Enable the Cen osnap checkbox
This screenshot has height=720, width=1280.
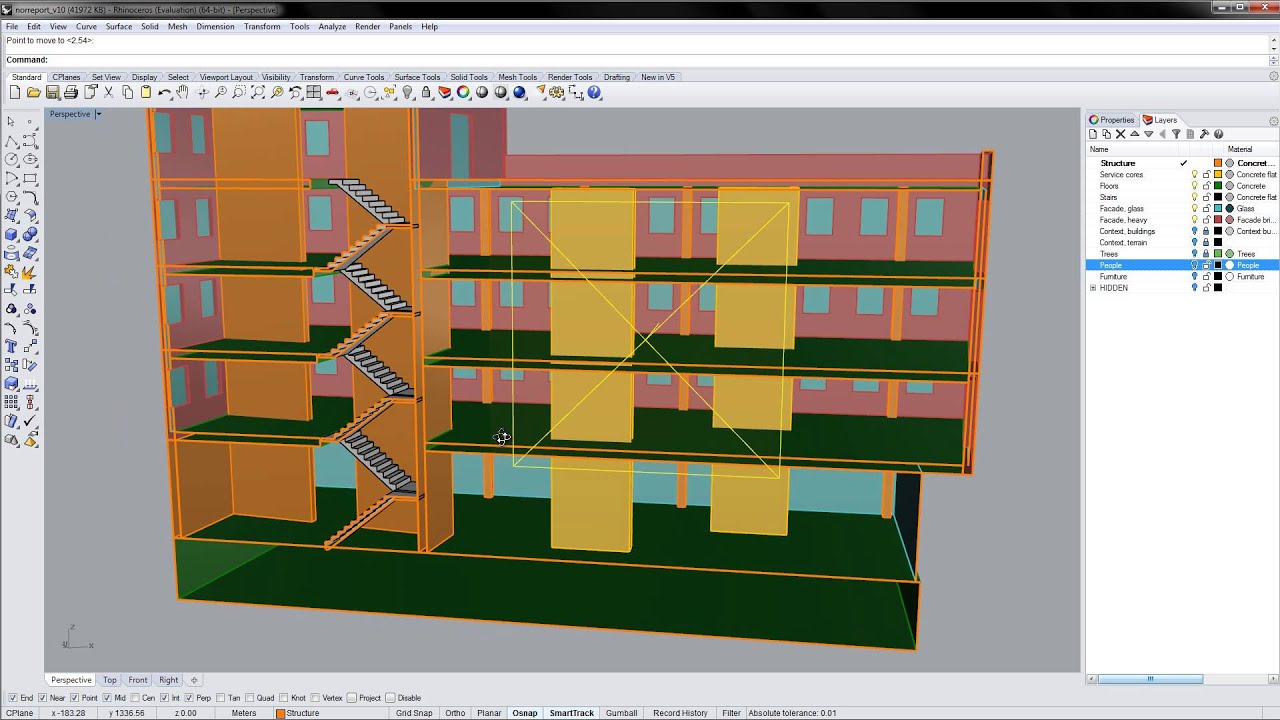(137, 698)
